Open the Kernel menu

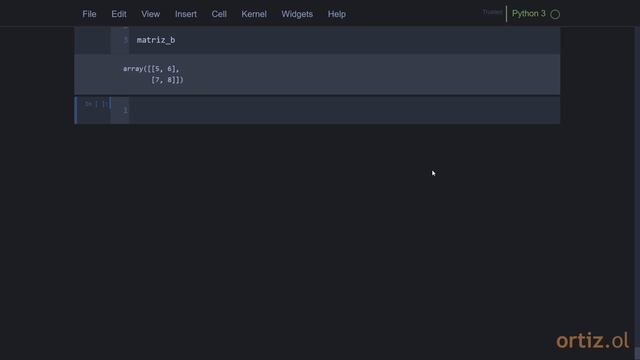pyautogui.click(x=254, y=14)
